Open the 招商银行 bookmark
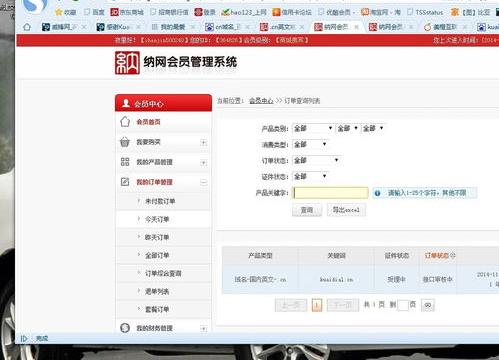This screenshot has width=499, height=360. click(169, 12)
